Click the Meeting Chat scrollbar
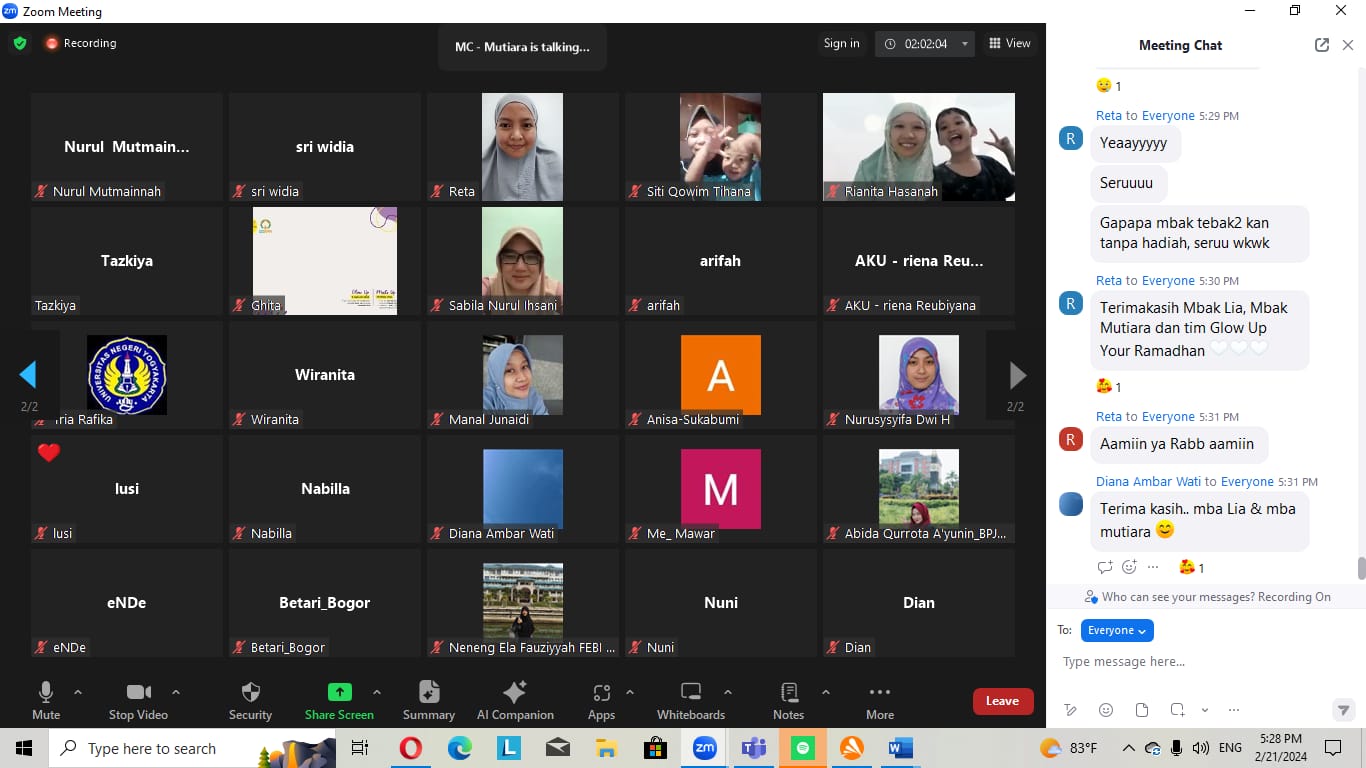 coord(1361,568)
